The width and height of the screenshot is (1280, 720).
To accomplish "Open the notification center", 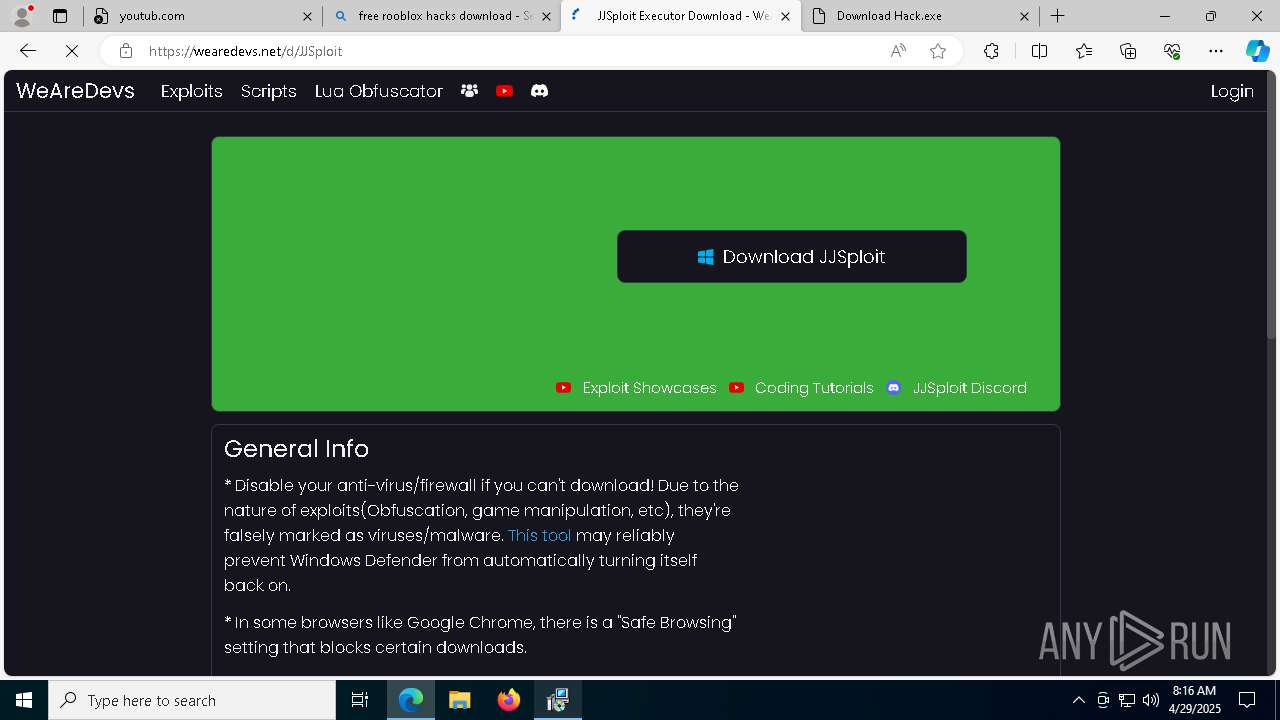I will coord(1247,700).
